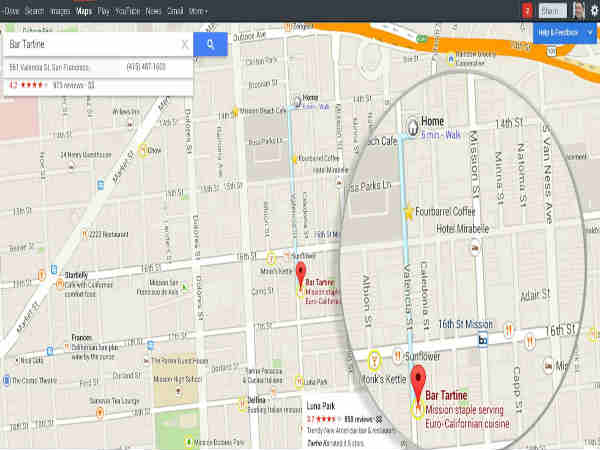Clear the Bar Tartine search text
This screenshot has height=450, width=600.
click(x=185, y=45)
